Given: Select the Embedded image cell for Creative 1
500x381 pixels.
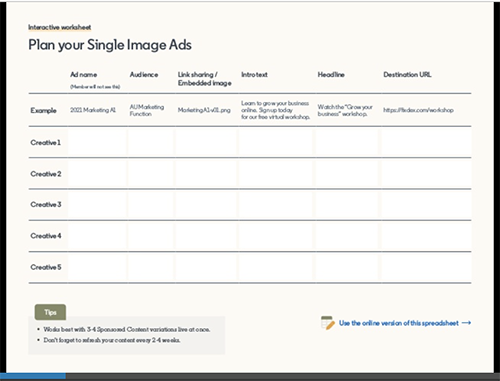Looking at the screenshot, I should click(x=207, y=143).
